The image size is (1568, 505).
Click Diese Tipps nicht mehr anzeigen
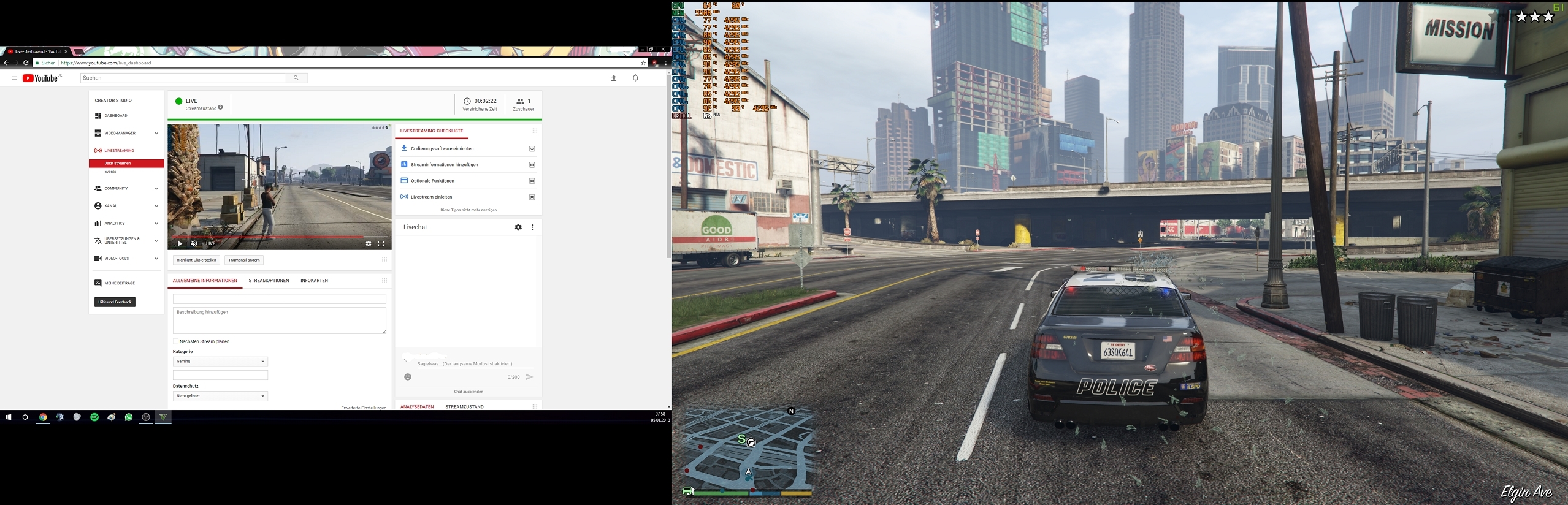[468, 210]
